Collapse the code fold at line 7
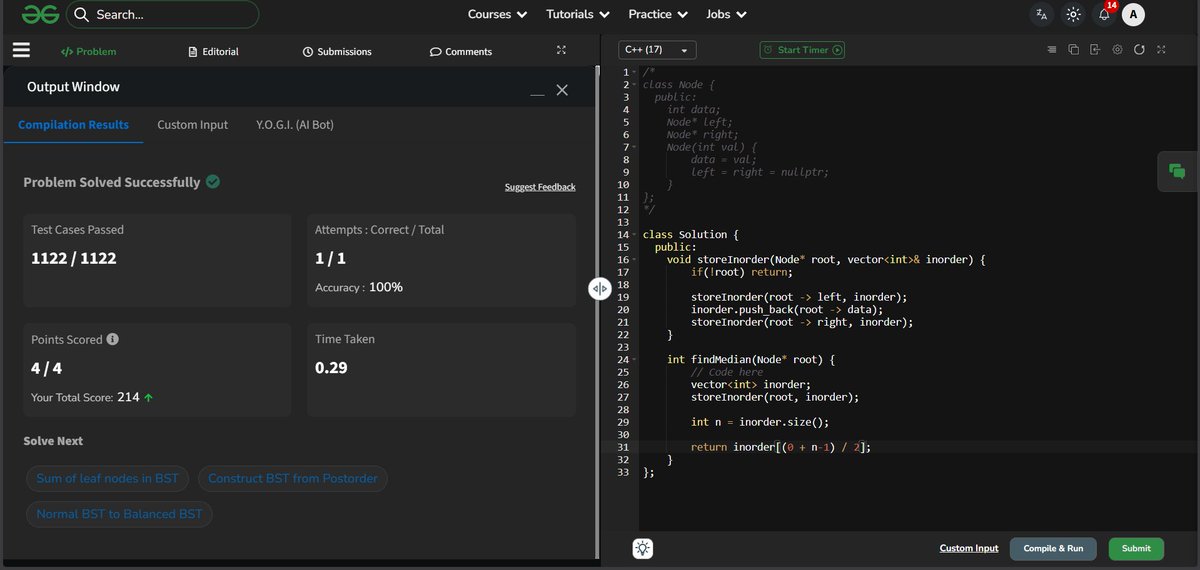The width and height of the screenshot is (1200, 570). click(x=635, y=148)
